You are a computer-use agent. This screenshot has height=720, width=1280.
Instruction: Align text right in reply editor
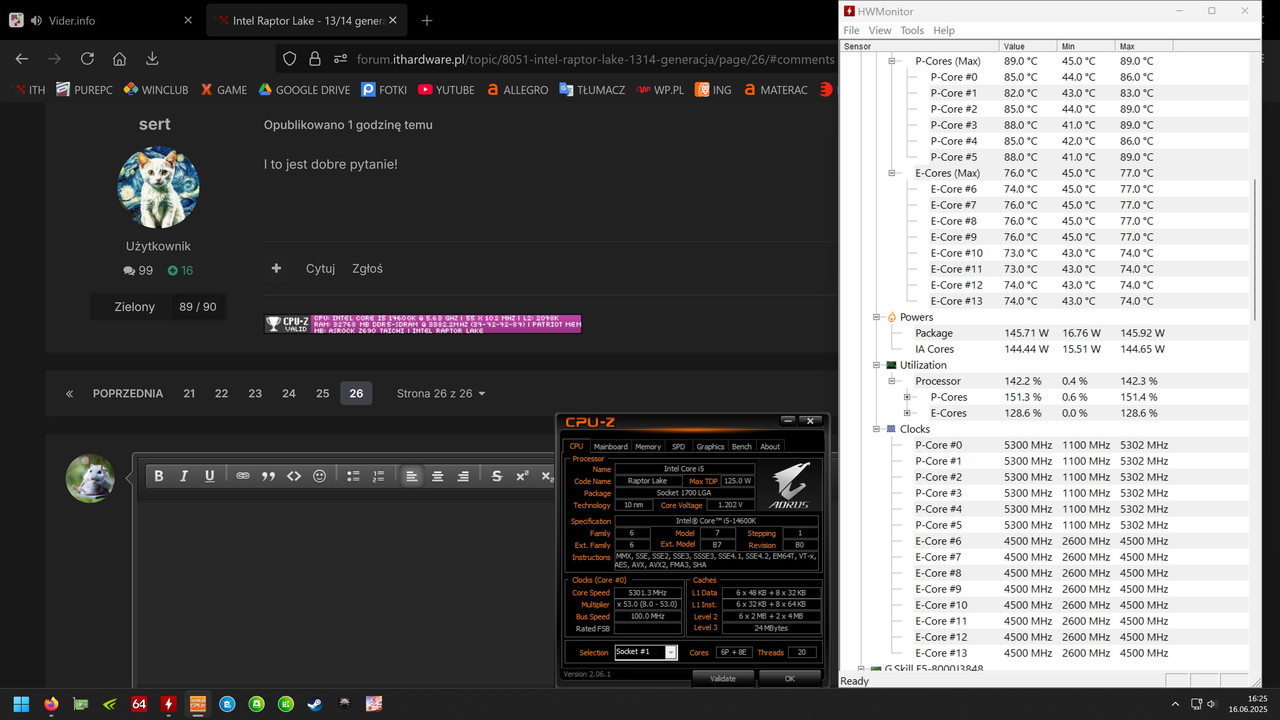click(x=463, y=476)
